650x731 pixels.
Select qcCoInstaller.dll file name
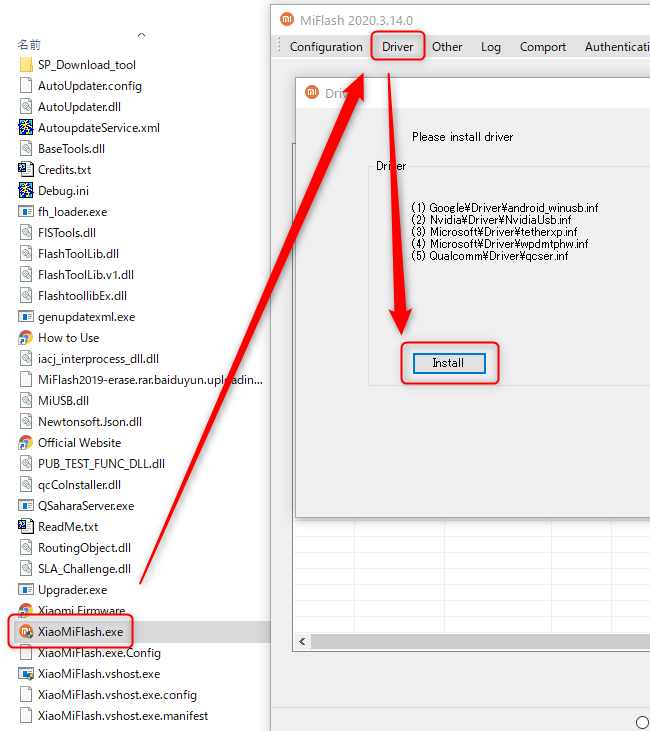79,484
